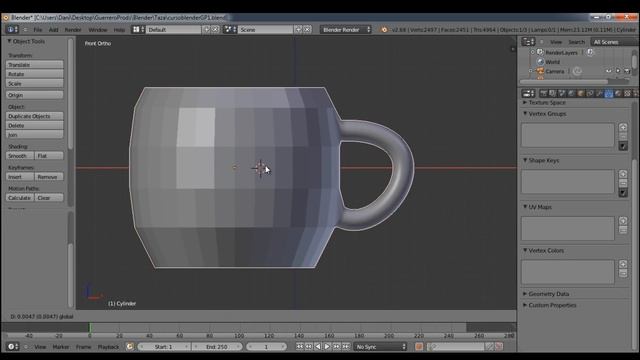The height and width of the screenshot is (360, 640).
Task: Open the Material properties tab
Action: pos(618,93)
